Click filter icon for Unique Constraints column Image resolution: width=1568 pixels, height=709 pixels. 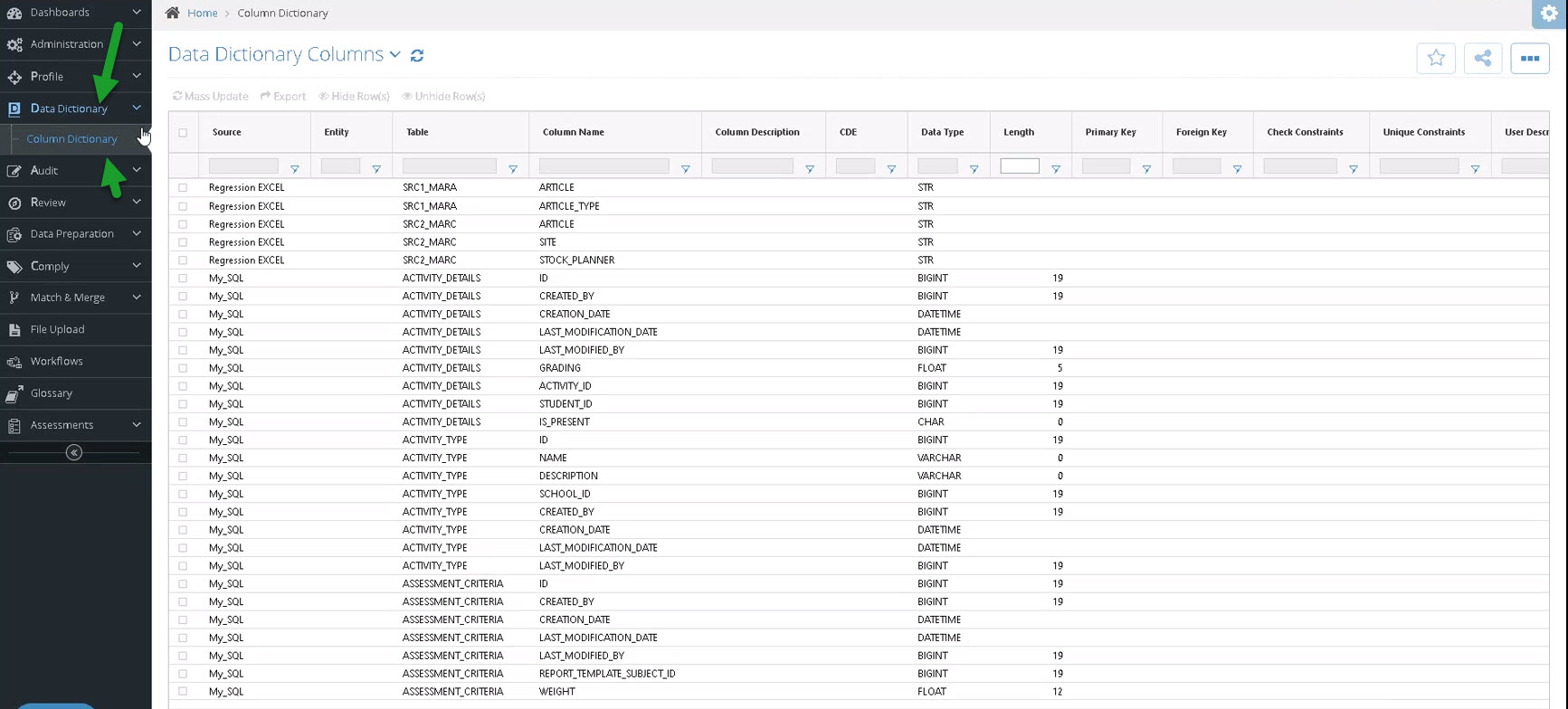coord(1475,169)
